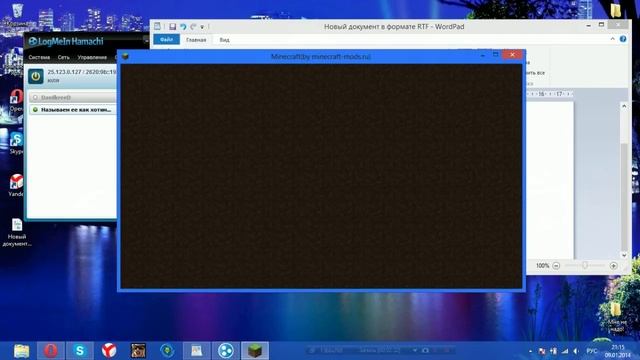Switch to WordPad via its taskbar icon
The image size is (640, 360).
pyautogui.click(x=196, y=351)
